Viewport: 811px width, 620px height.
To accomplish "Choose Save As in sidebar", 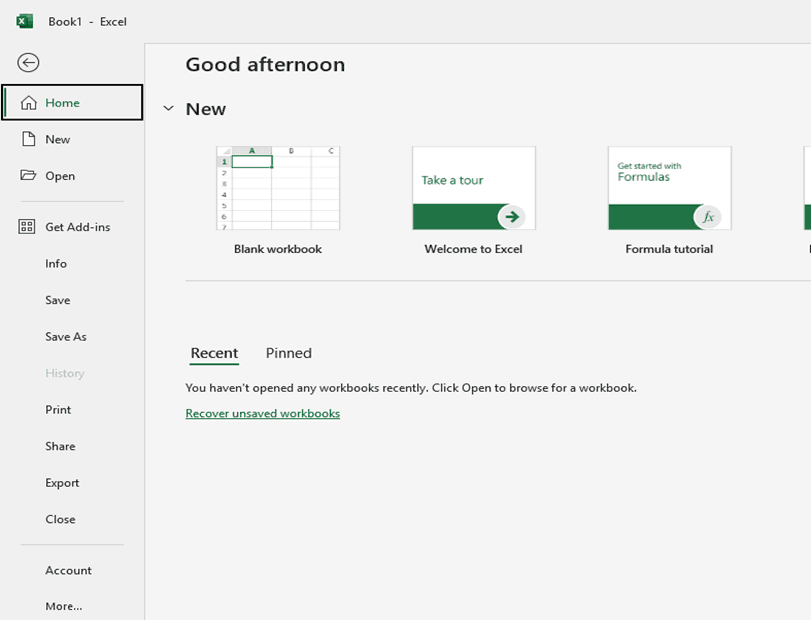I will tap(66, 337).
